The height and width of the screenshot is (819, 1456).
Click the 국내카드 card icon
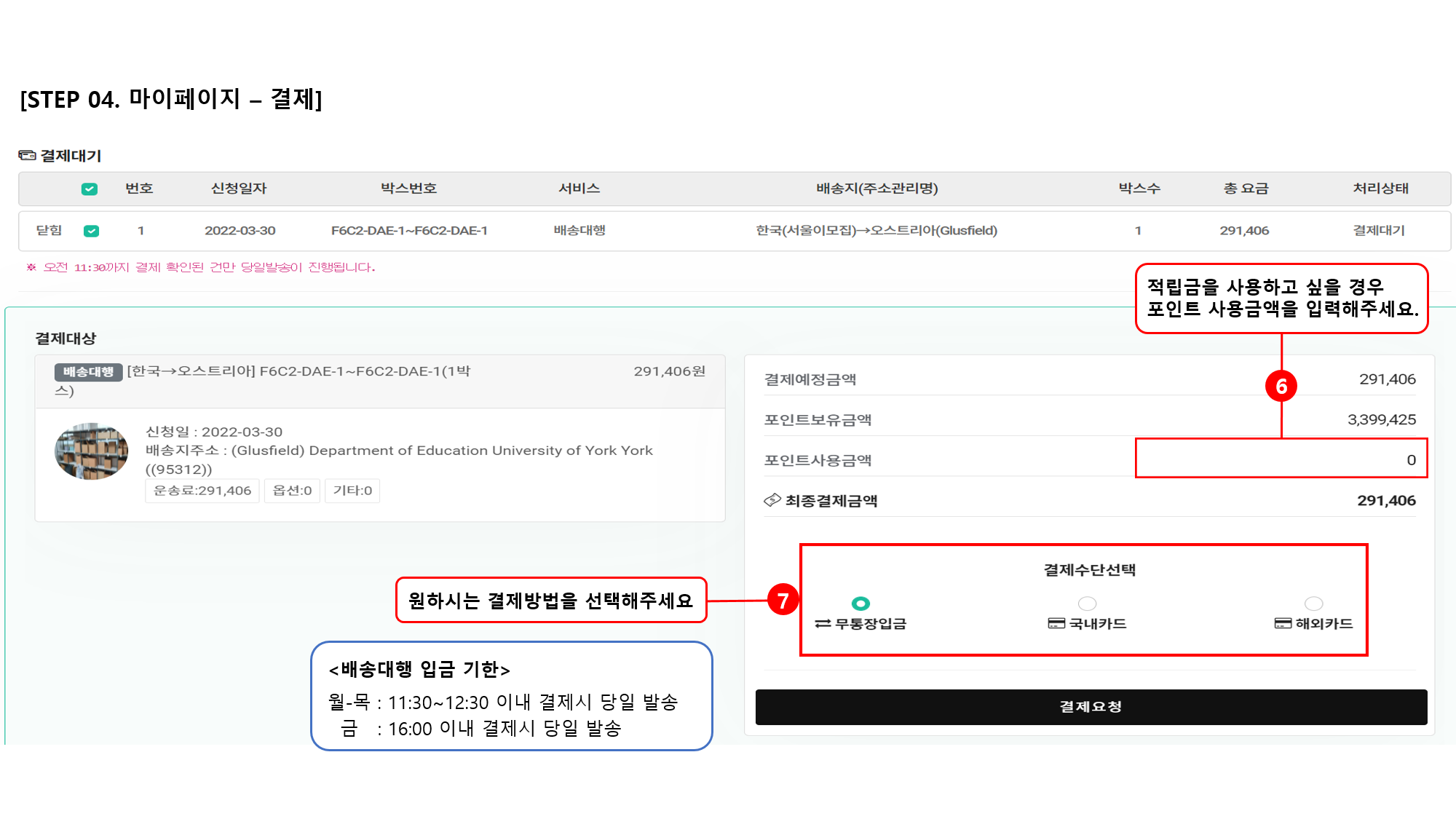pos(1056,624)
